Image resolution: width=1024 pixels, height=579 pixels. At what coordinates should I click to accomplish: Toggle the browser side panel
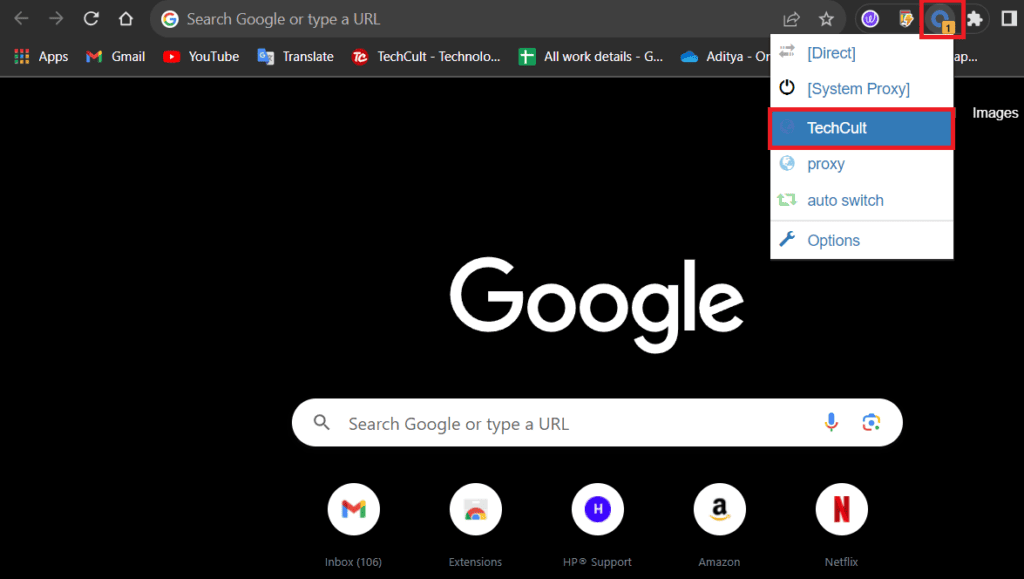[1008, 19]
